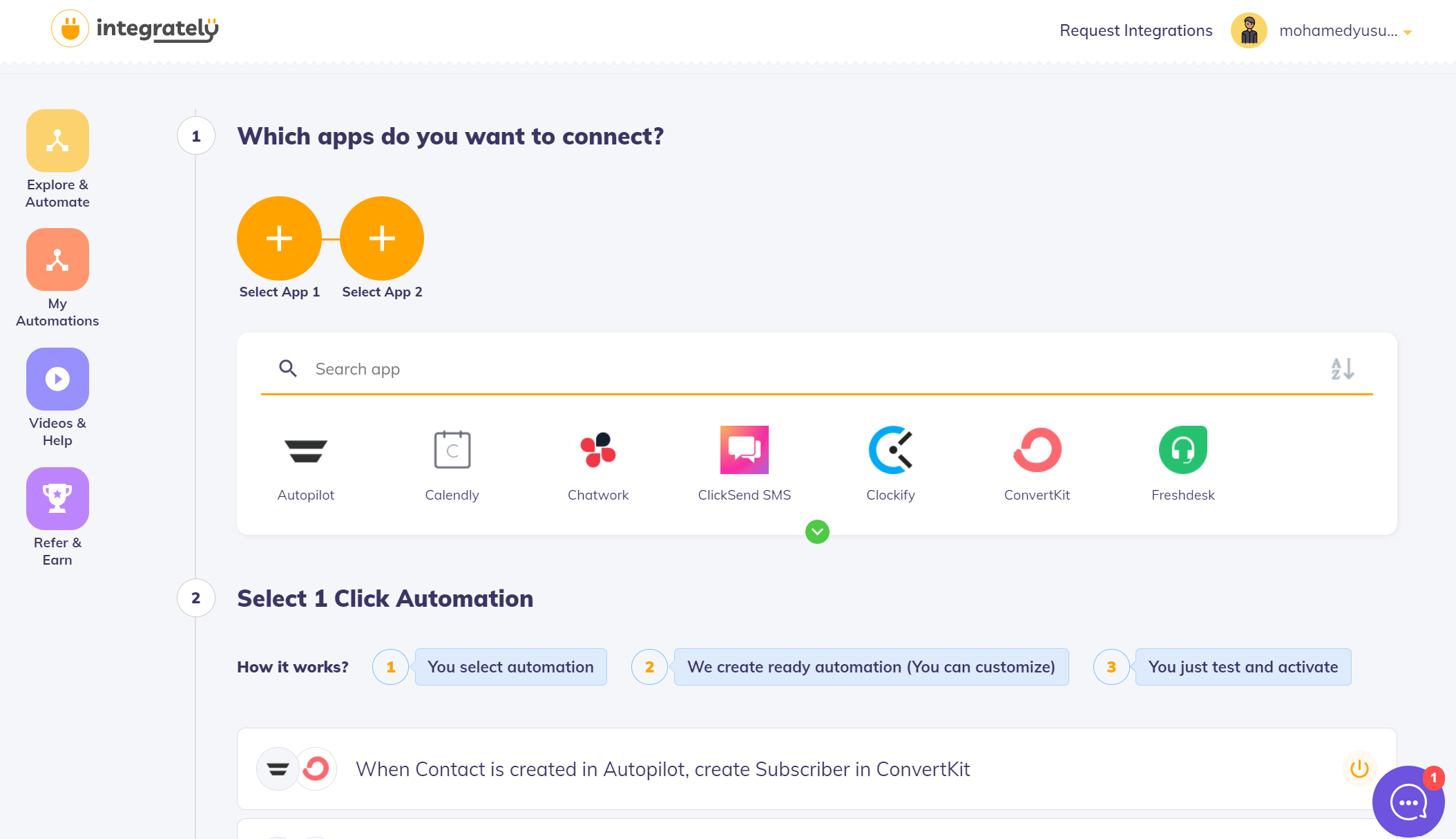Image resolution: width=1456 pixels, height=839 pixels.
Task: Open the Refer & Earn page
Action: pos(57,518)
